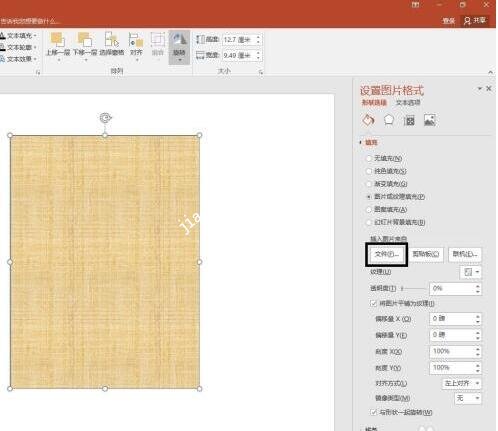Screen dimensions: 498x431
Task: Click the Share (共享) button
Action: pos(475,21)
